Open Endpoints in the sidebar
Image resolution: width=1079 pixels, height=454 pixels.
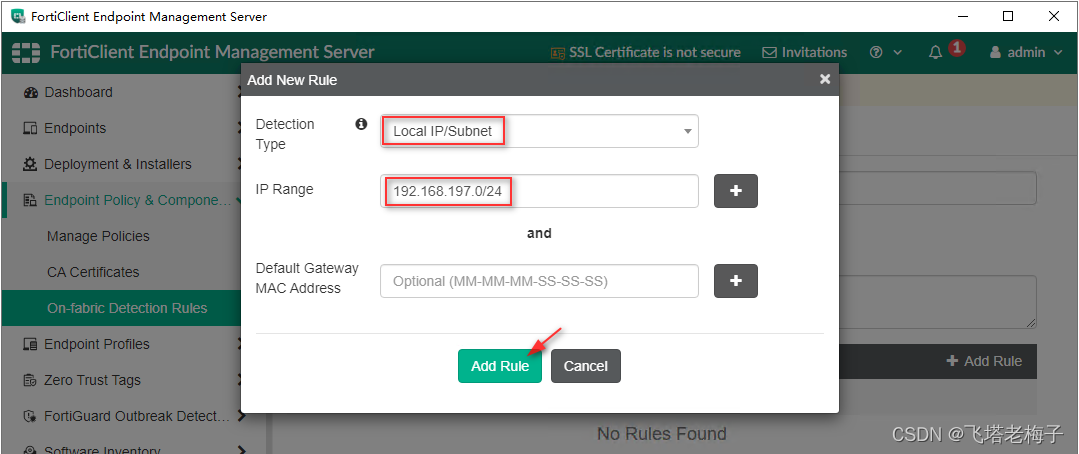coord(75,128)
